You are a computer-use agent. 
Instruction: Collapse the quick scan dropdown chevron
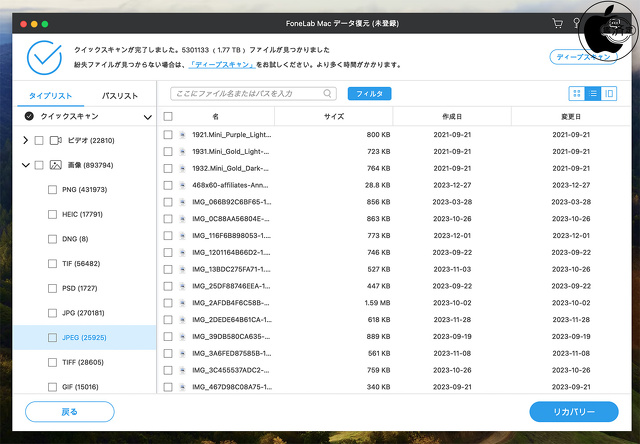pos(147,117)
